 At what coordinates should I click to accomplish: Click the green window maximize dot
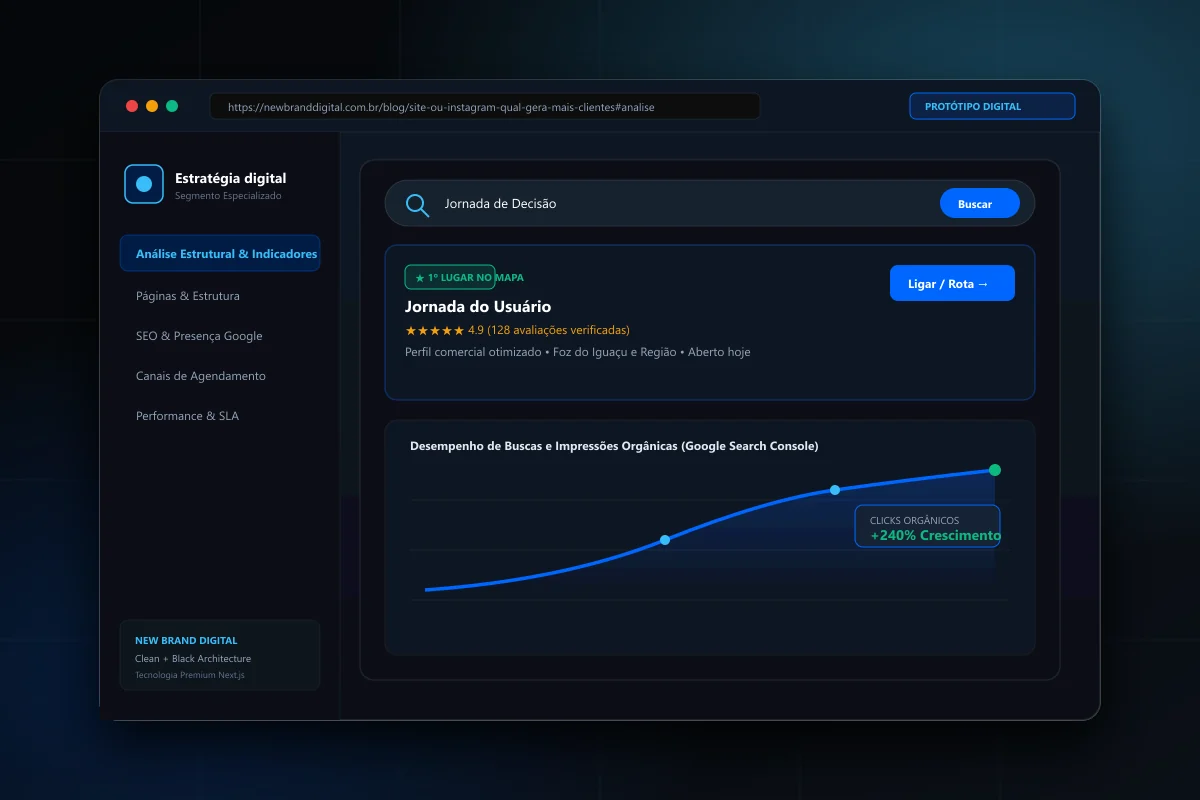(172, 106)
